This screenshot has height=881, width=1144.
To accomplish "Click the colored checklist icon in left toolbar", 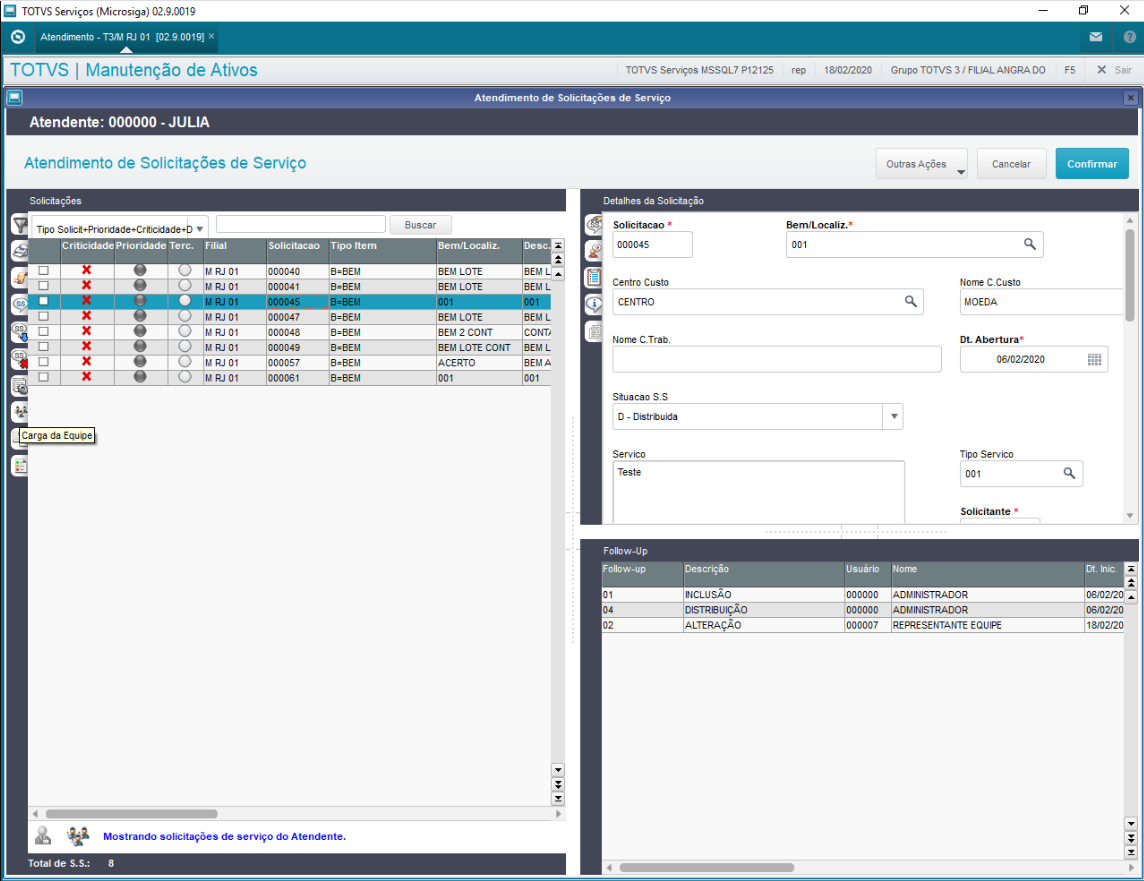I will pos(20,466).
